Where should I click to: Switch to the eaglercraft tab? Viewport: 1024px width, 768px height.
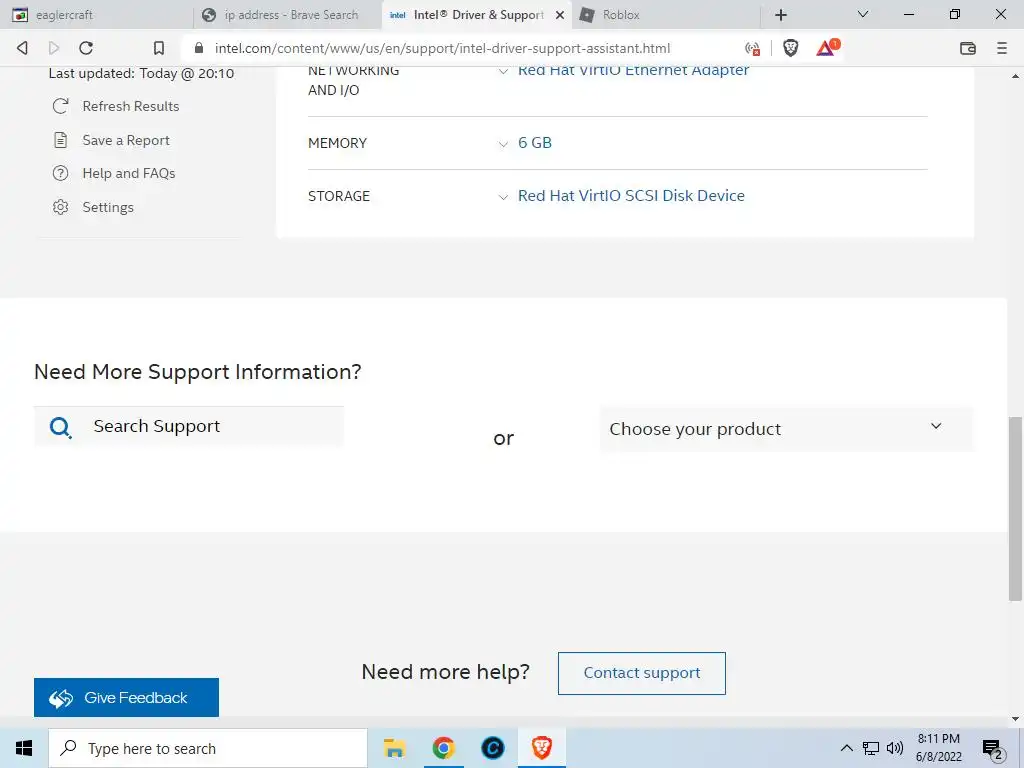[98, 14]
